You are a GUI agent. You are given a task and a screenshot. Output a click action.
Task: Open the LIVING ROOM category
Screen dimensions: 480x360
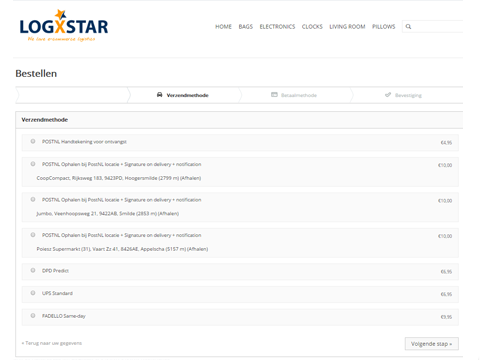[347, 27]
